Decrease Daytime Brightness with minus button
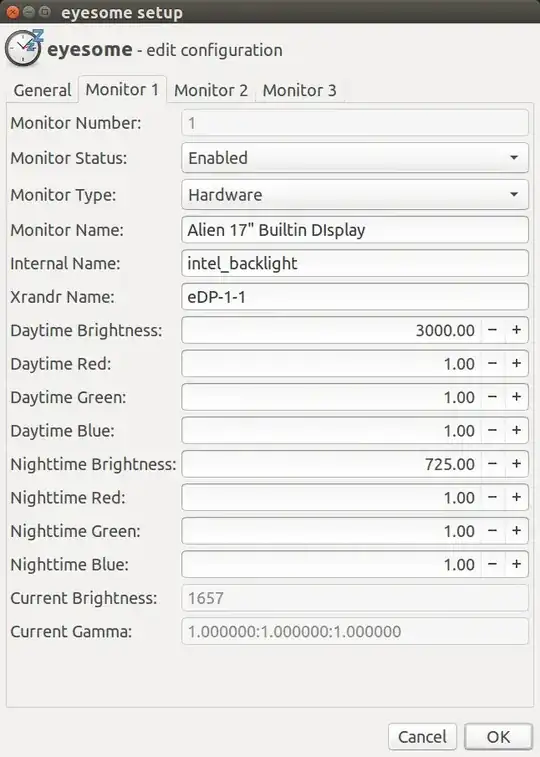The height and width of the screenshot is (757, 540). pos(492,330)
